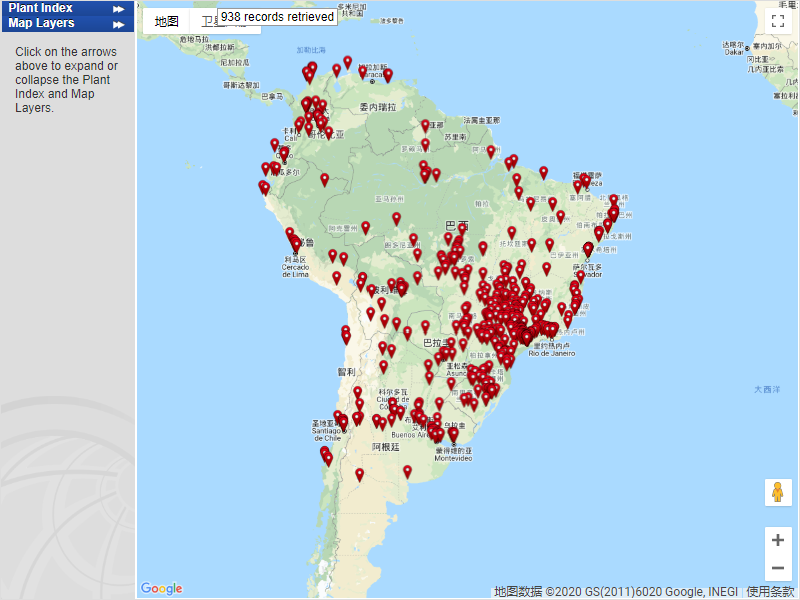Select the southernmost red marker in Argentina
Viewport: 800px width, 600px height.
tap(360, 475)
